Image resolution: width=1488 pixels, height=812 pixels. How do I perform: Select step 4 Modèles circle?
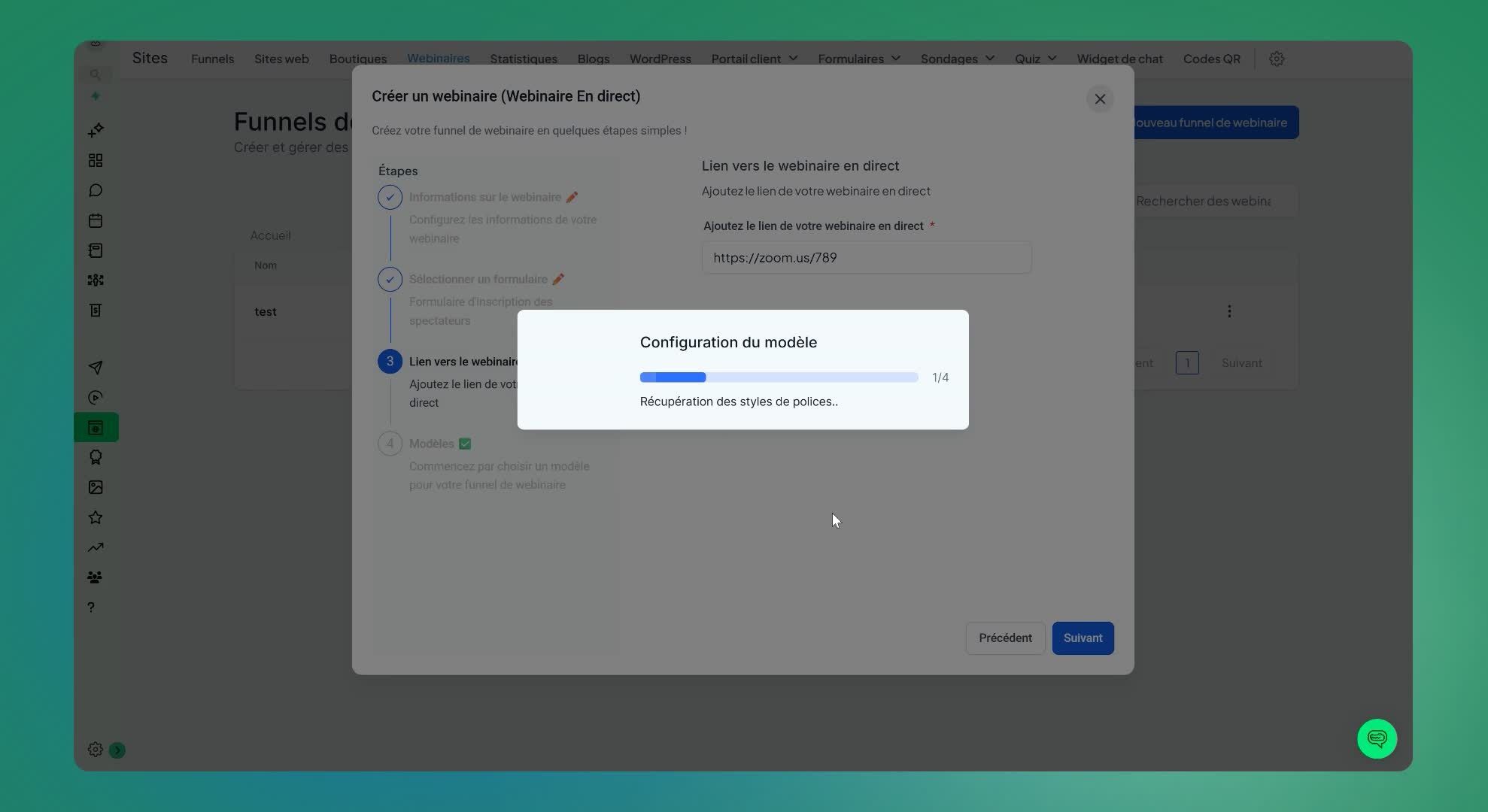click(x=390, y=444)
